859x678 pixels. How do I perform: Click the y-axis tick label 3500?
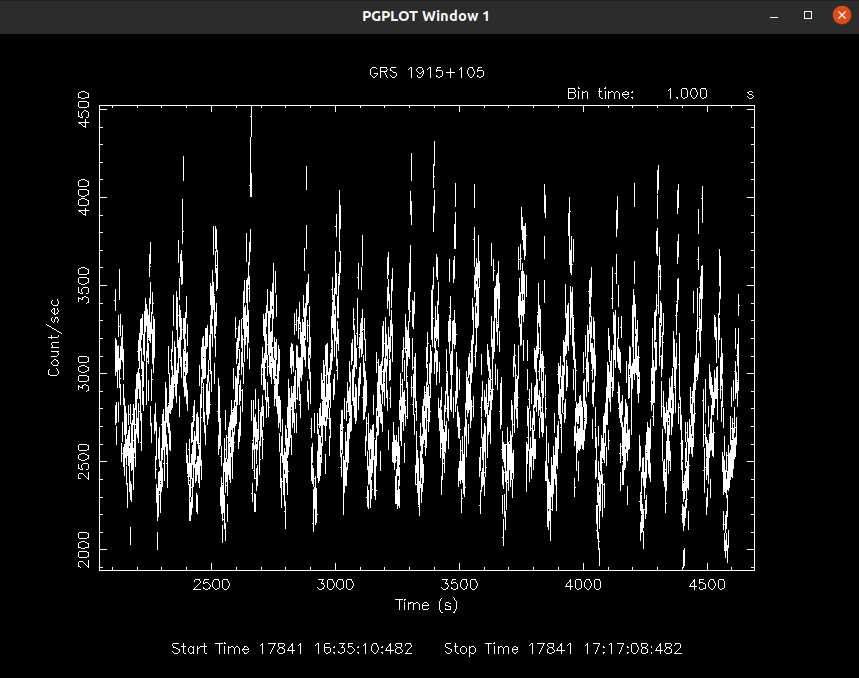(x=84, y=285)
